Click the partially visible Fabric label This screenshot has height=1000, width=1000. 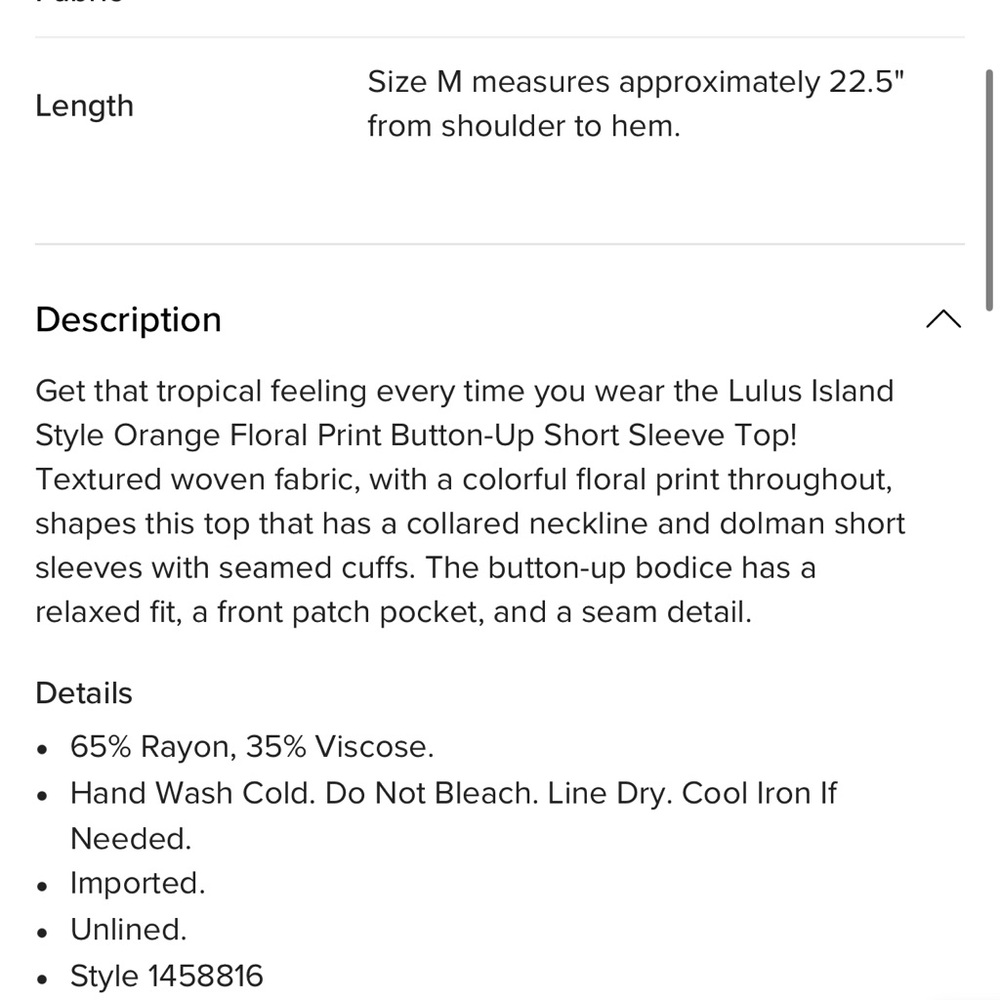tap(80, 3)
